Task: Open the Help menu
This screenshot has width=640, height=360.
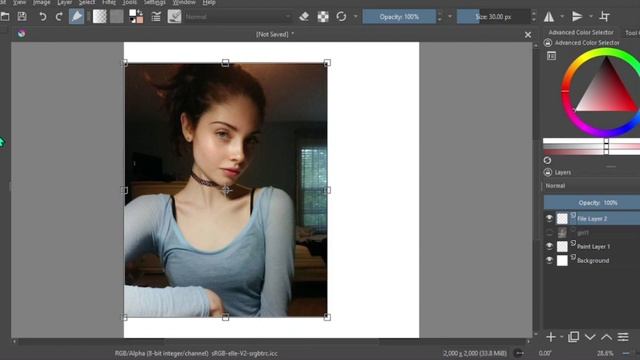Action: 209,2
